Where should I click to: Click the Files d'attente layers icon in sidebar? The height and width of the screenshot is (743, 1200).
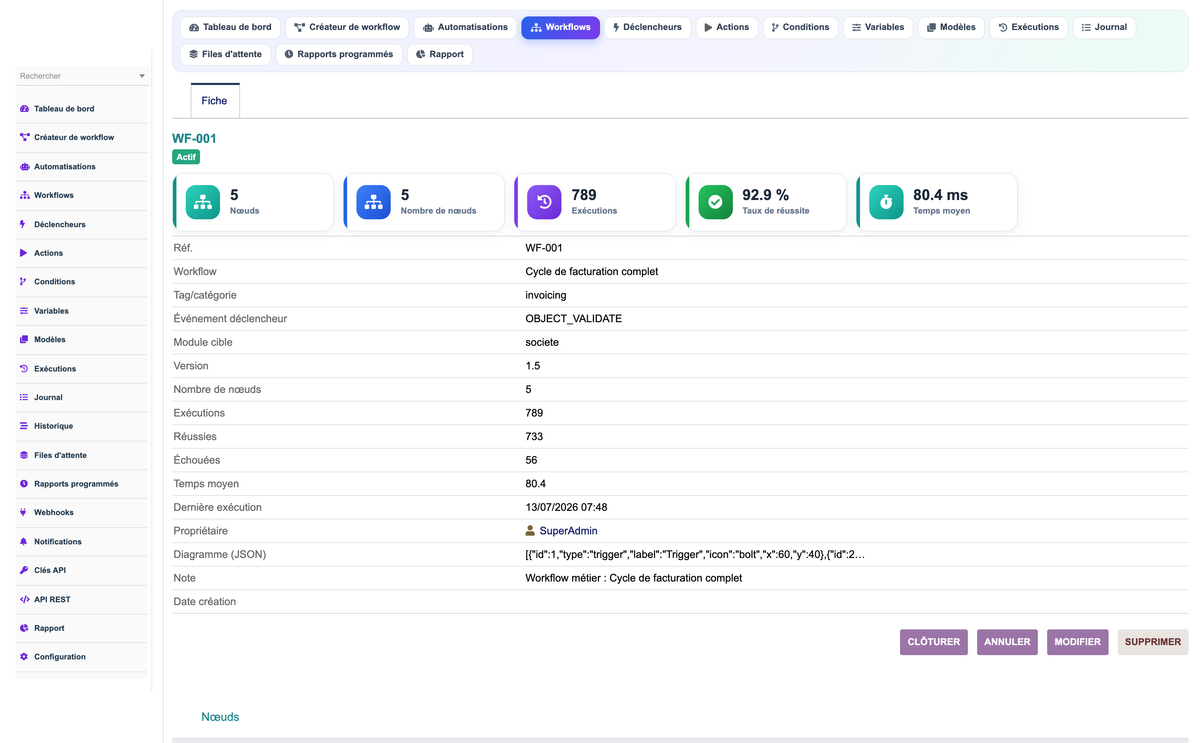pos(24,455)
